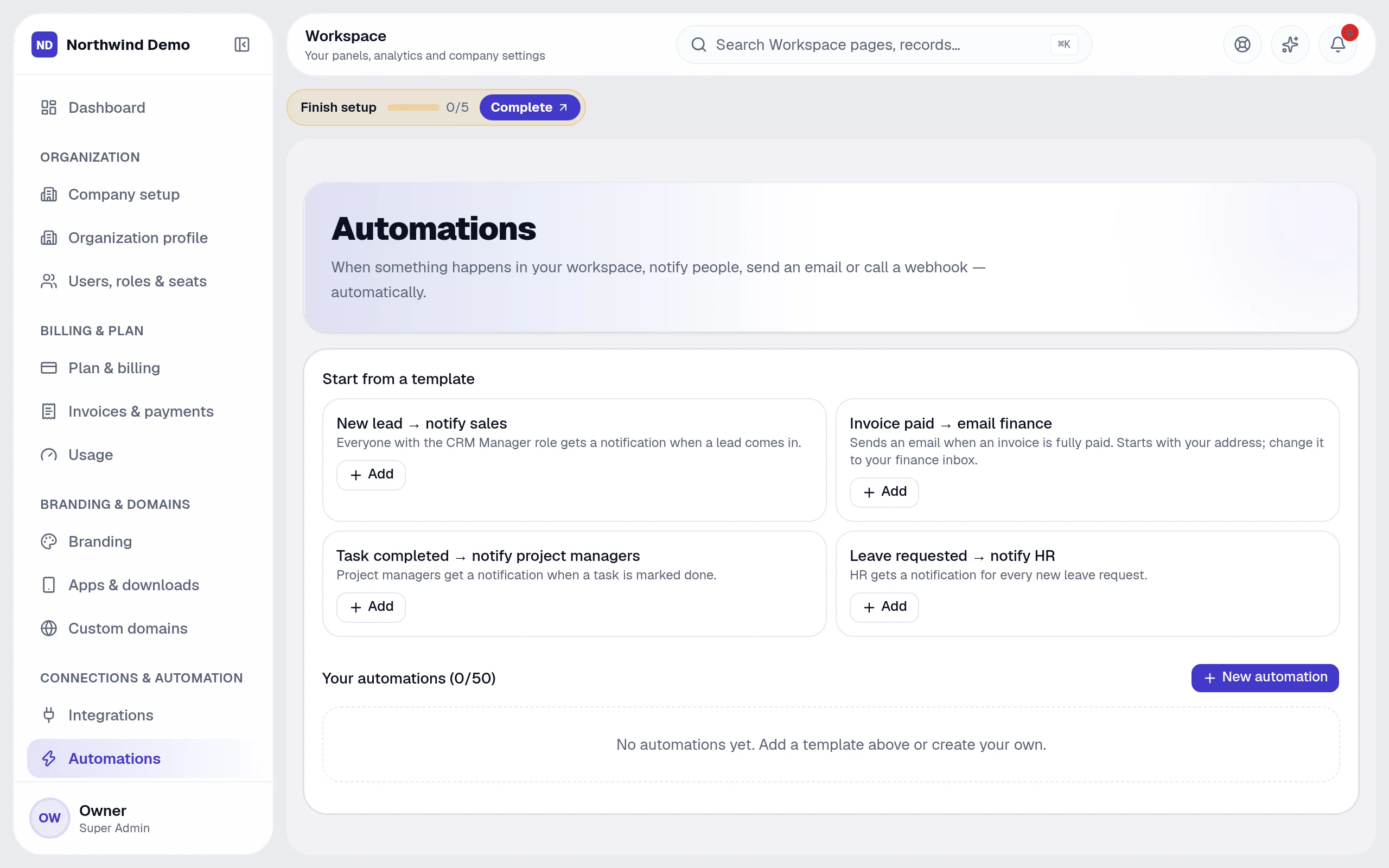
Task: Click the Finish setup progress bar
Action: coord(413,107)
